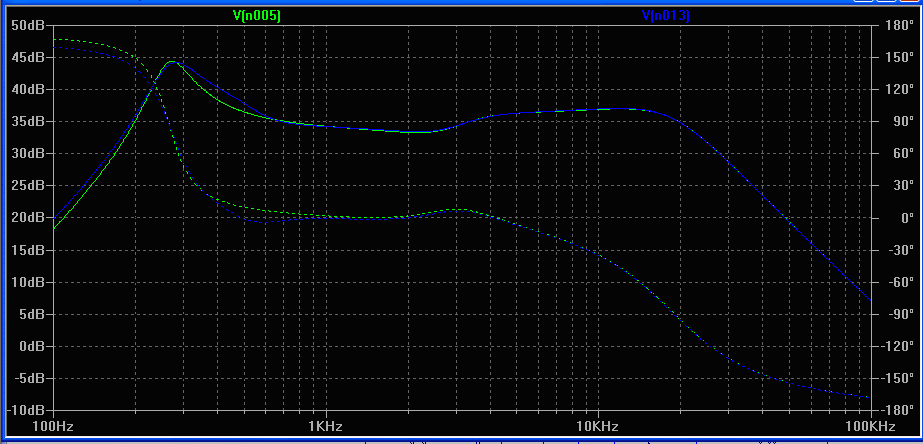Screen dimensions: 923x444
Task: Click the 15dB magnitude axis label
Action: (x=28, y=250)
